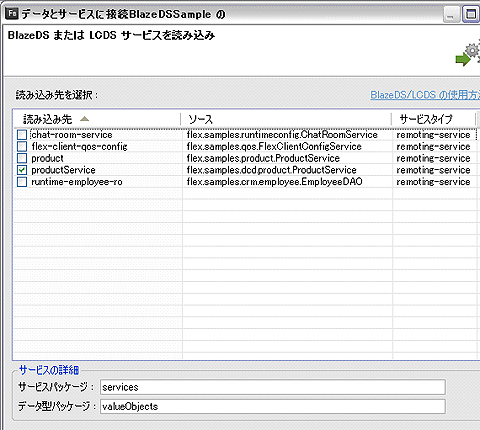Image resolution: width=480 pixels, height=430 pixels.
Task: Check the product destination checkbox
Action: tap(22, 158)
